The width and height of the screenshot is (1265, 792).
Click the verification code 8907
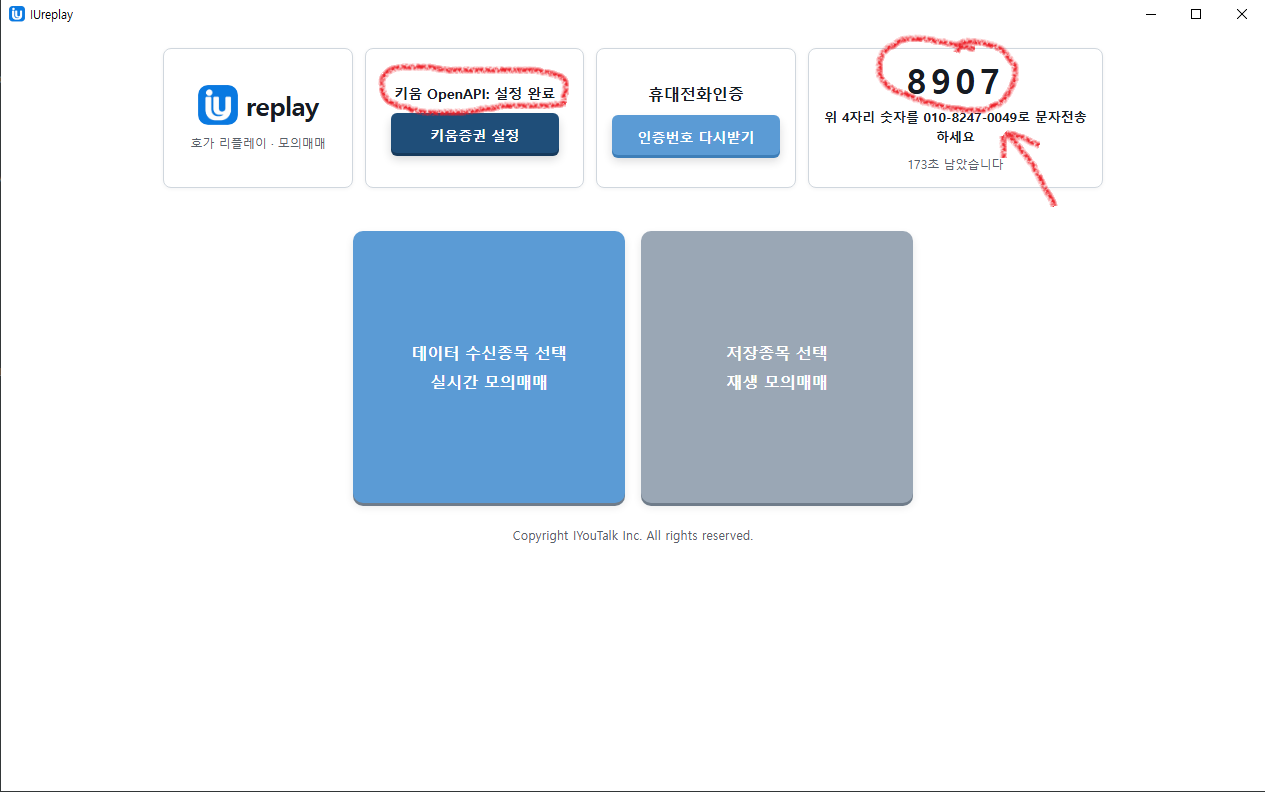[954, 82]
